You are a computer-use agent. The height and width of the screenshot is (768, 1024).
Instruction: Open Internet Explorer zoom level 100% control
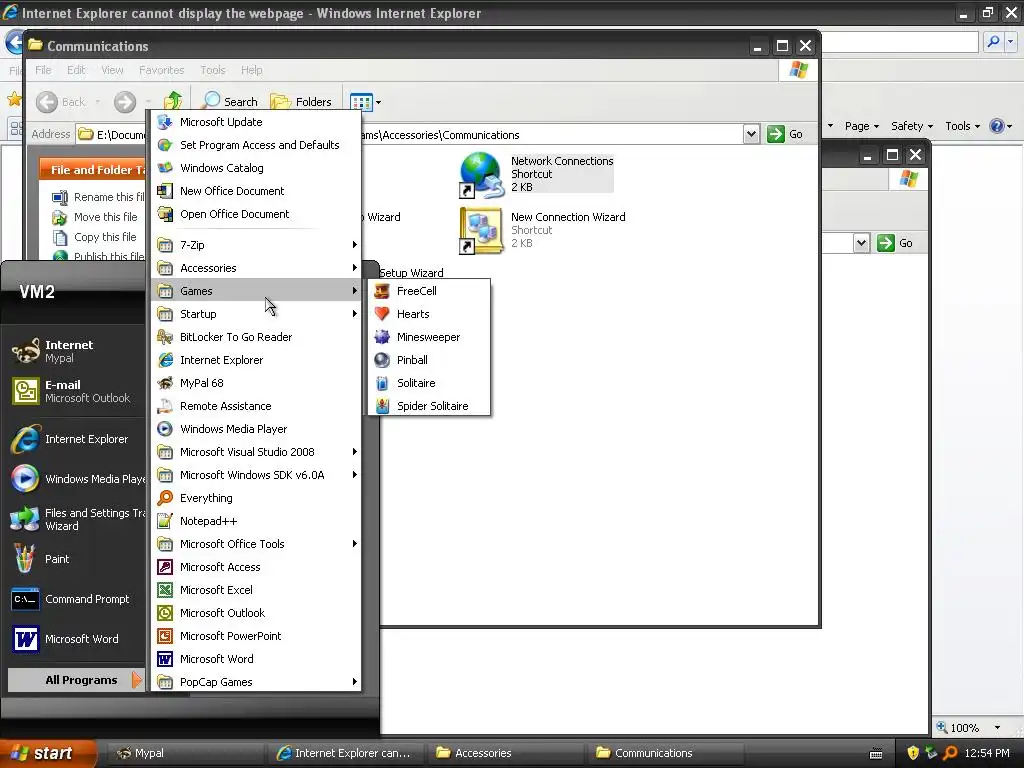(x=968, y=728)
